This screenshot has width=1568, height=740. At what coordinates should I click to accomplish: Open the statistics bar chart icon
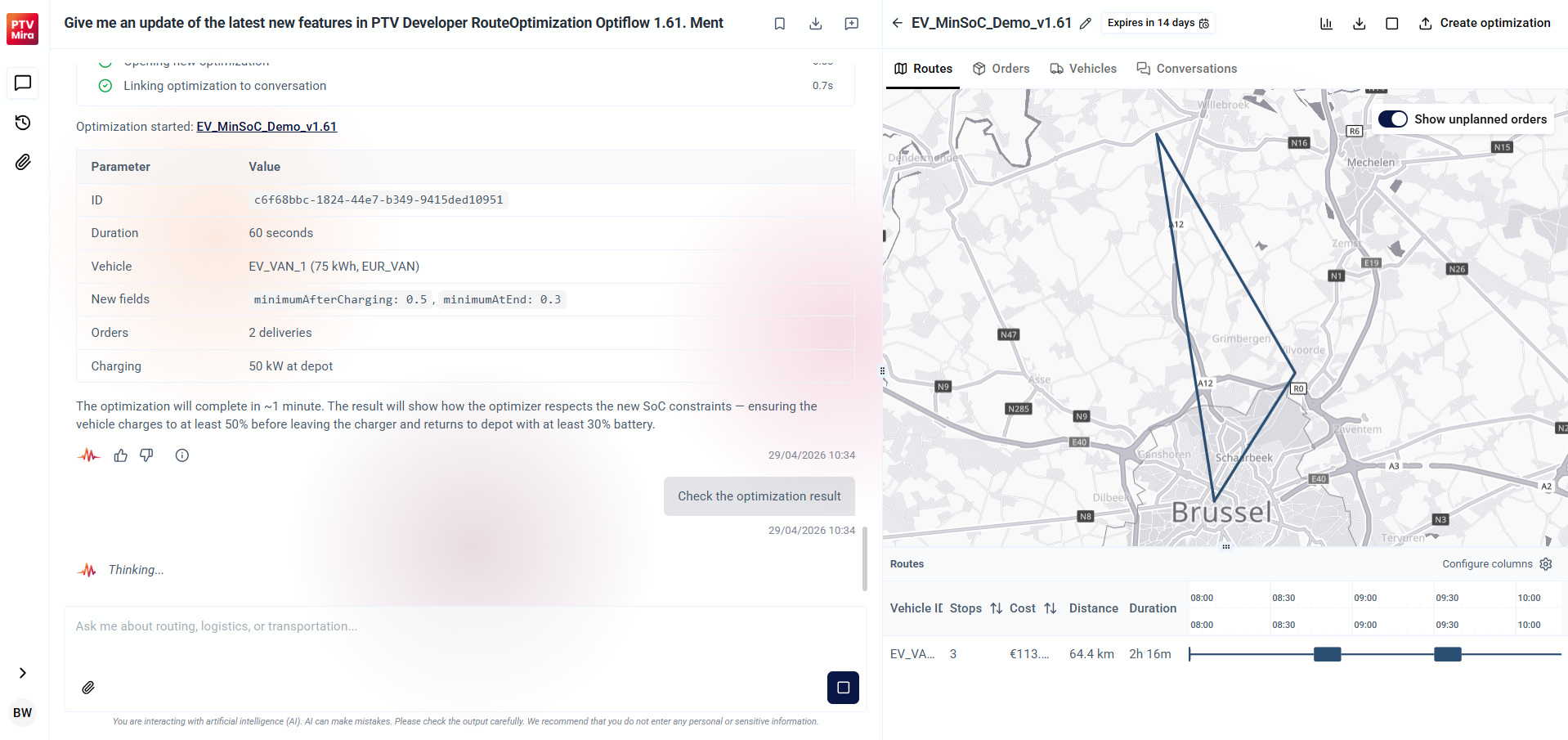1326,24
